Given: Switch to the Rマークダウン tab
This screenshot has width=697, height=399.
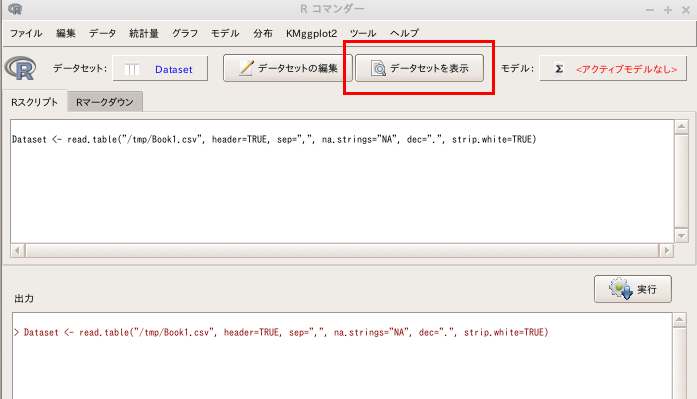Looking at the screenshot, I should (105, 102).
